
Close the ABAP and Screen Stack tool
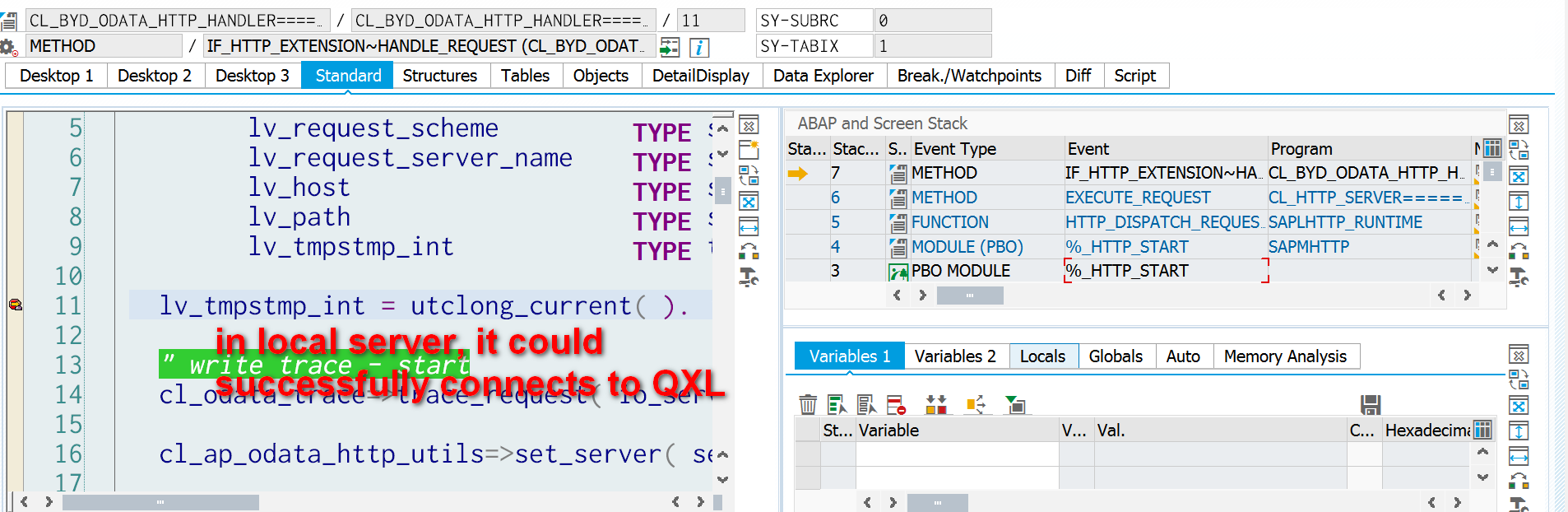point(1519,125)
